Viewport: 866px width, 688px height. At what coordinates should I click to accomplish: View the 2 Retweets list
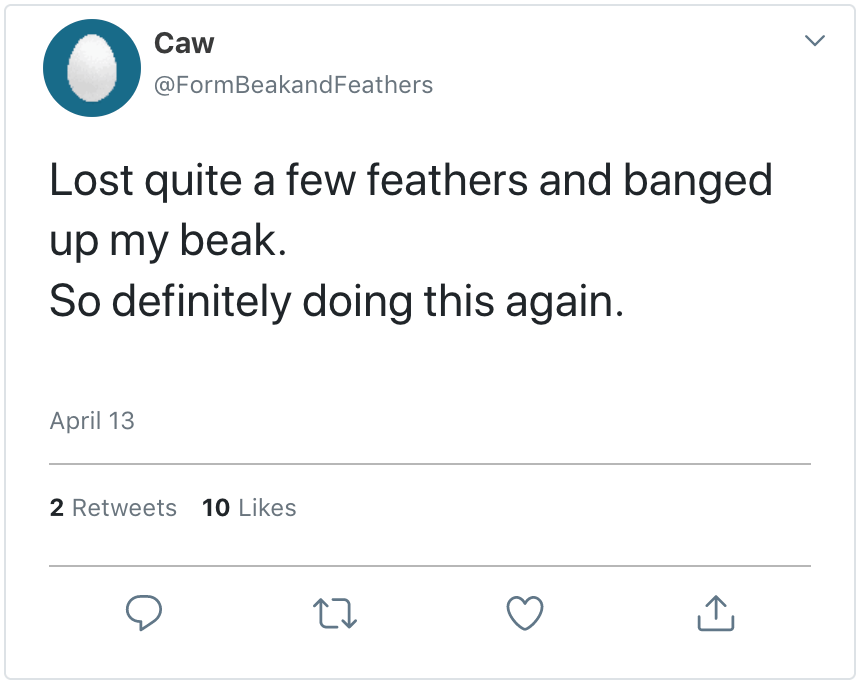pyautogui.click(x=113, y=508)
